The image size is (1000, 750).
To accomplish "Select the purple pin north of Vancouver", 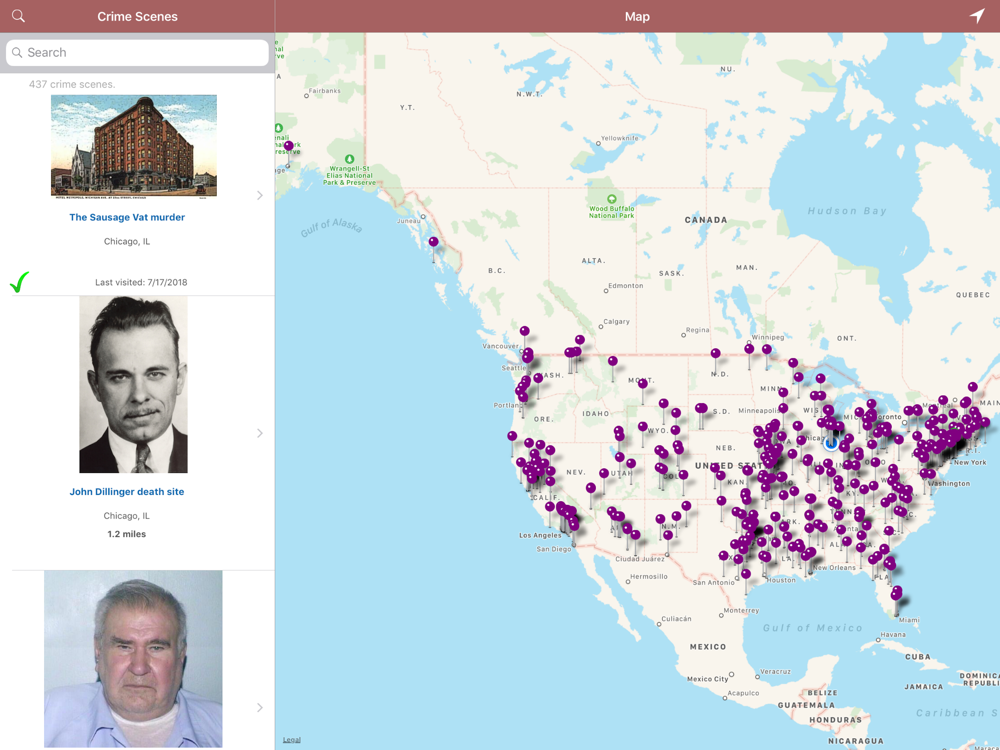I will click(x=524, y=331).
